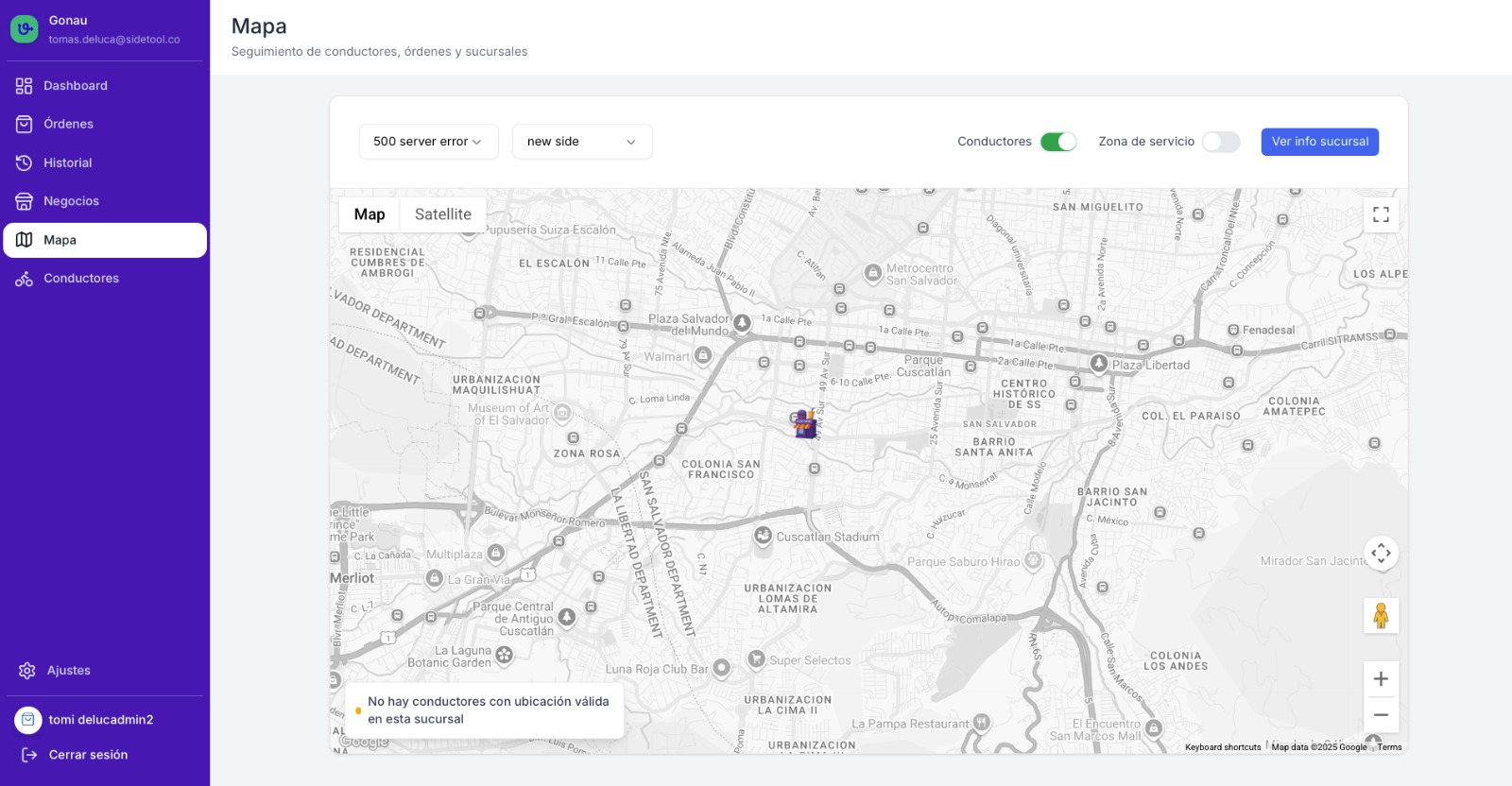The image size is (1512, 786).
Task: Click San Marcos Mall marker
Action: coord(1154,728)
